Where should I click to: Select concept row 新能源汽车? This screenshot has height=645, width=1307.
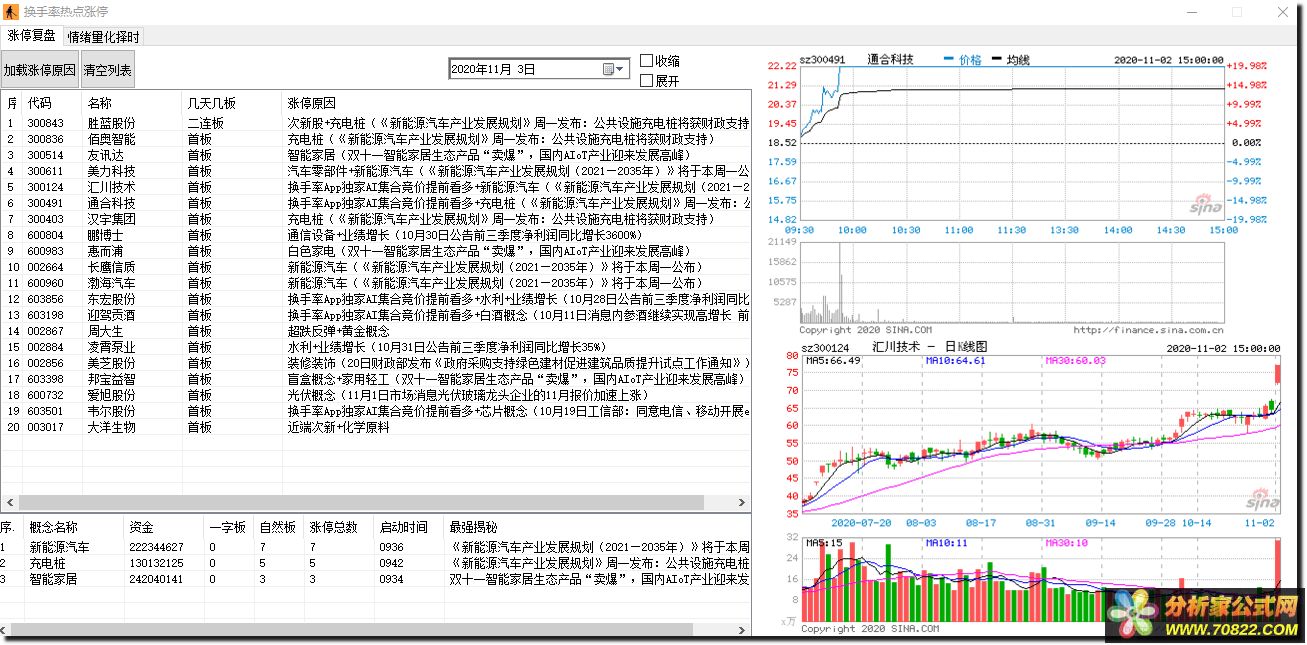point(375,547)
